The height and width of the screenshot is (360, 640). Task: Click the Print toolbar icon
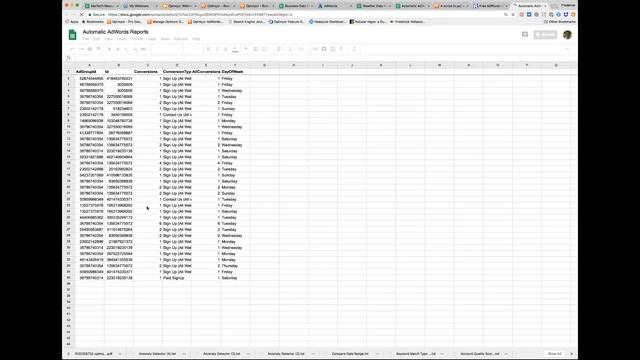click(90, 49)
